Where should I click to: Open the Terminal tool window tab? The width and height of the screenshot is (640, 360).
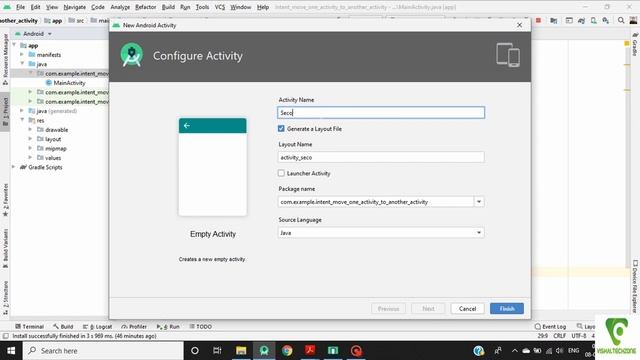(x=29, y=327)
